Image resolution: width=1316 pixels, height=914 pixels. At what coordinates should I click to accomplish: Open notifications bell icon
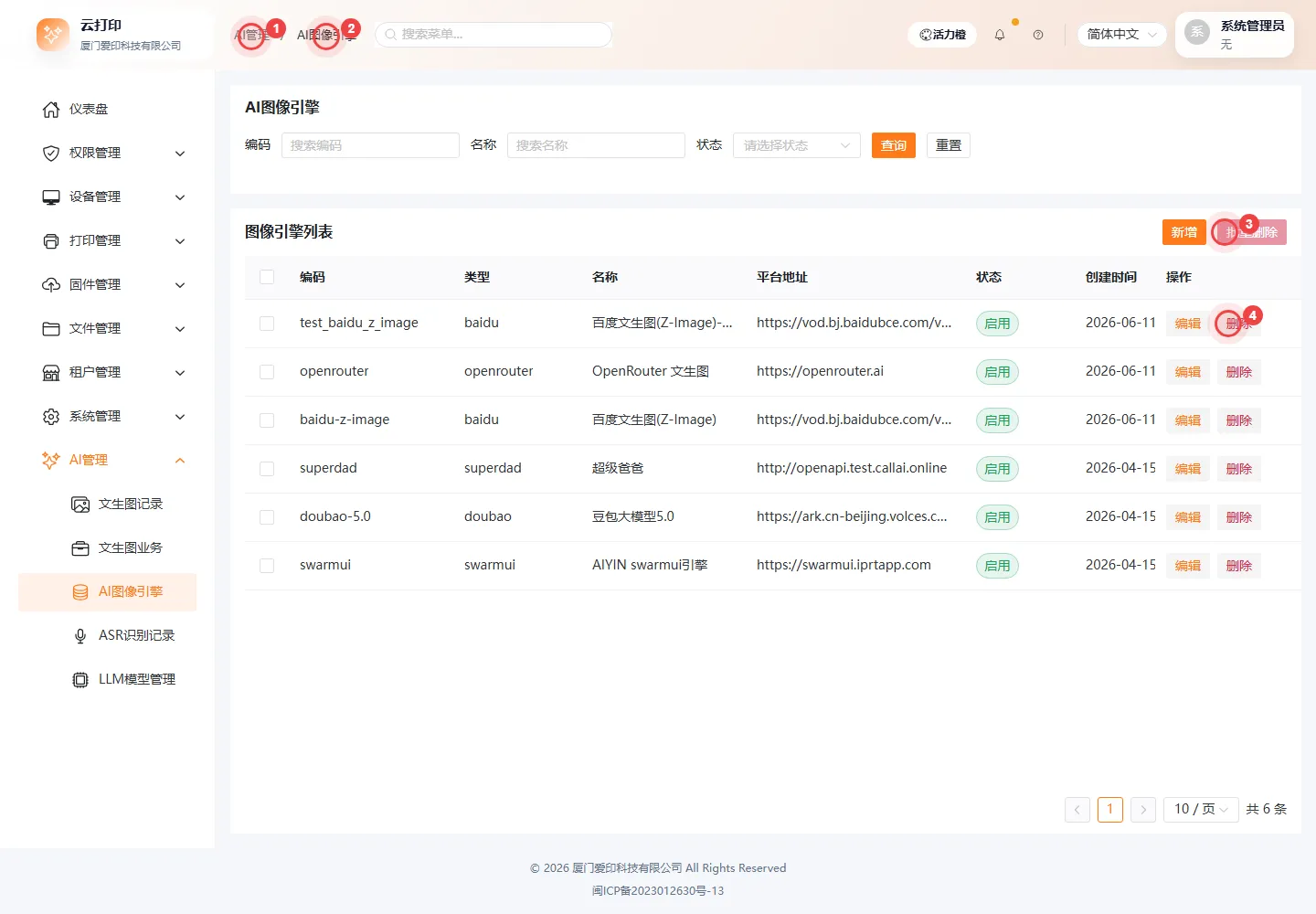pyautogui.click(x=1000, y=35)
